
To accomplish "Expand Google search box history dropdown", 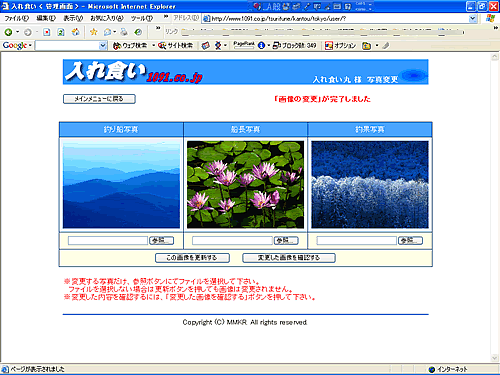I will pos(103,45).
